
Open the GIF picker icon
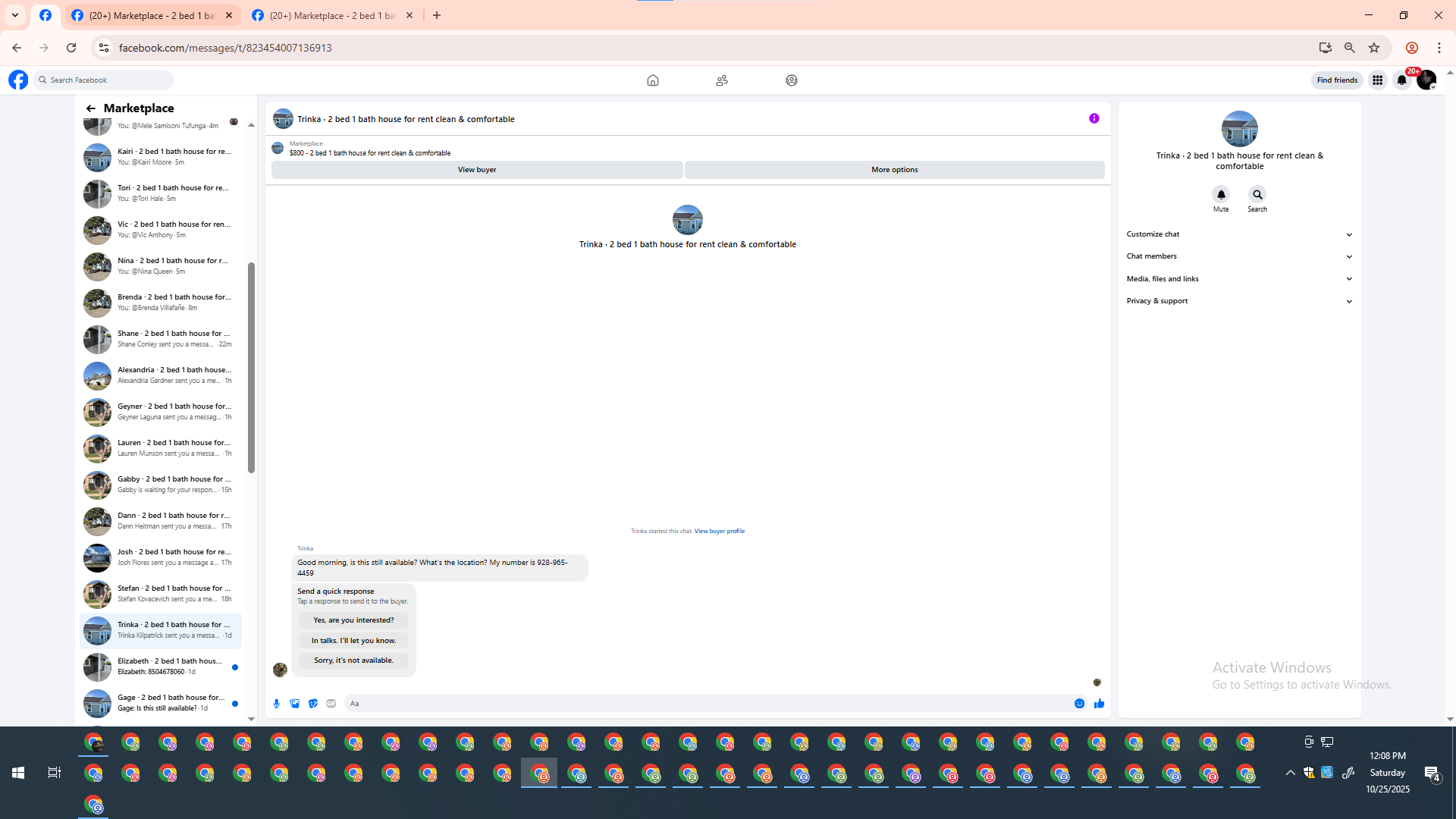pyautogui.click(x=331, y=704)
